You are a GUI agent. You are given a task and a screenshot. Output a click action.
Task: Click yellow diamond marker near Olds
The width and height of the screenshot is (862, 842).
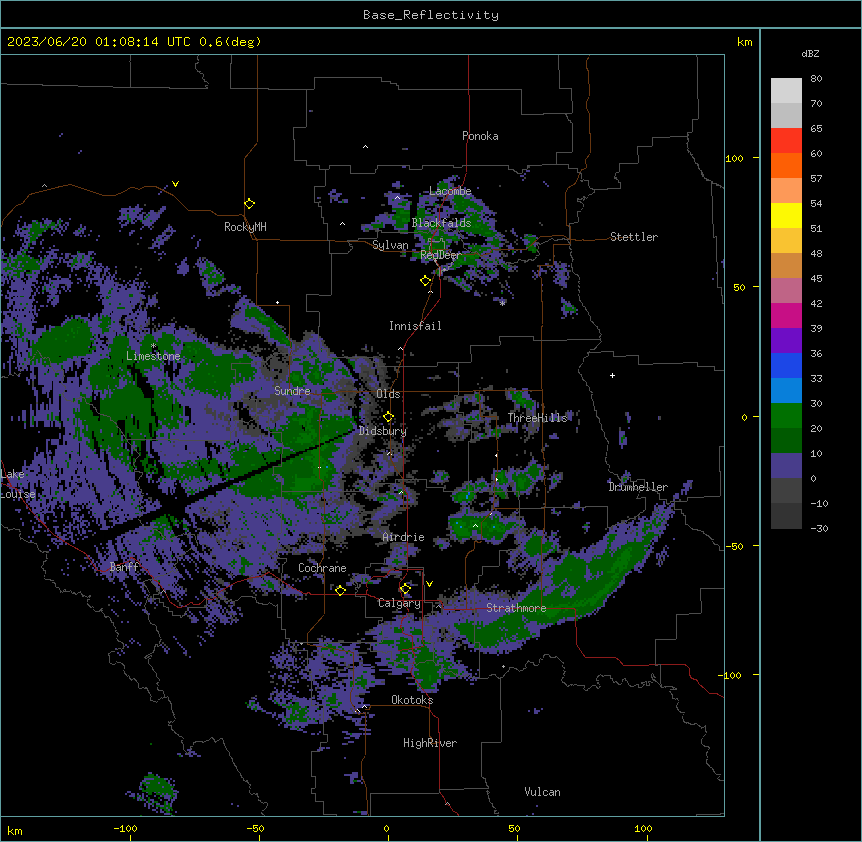[x=388, y=417]
